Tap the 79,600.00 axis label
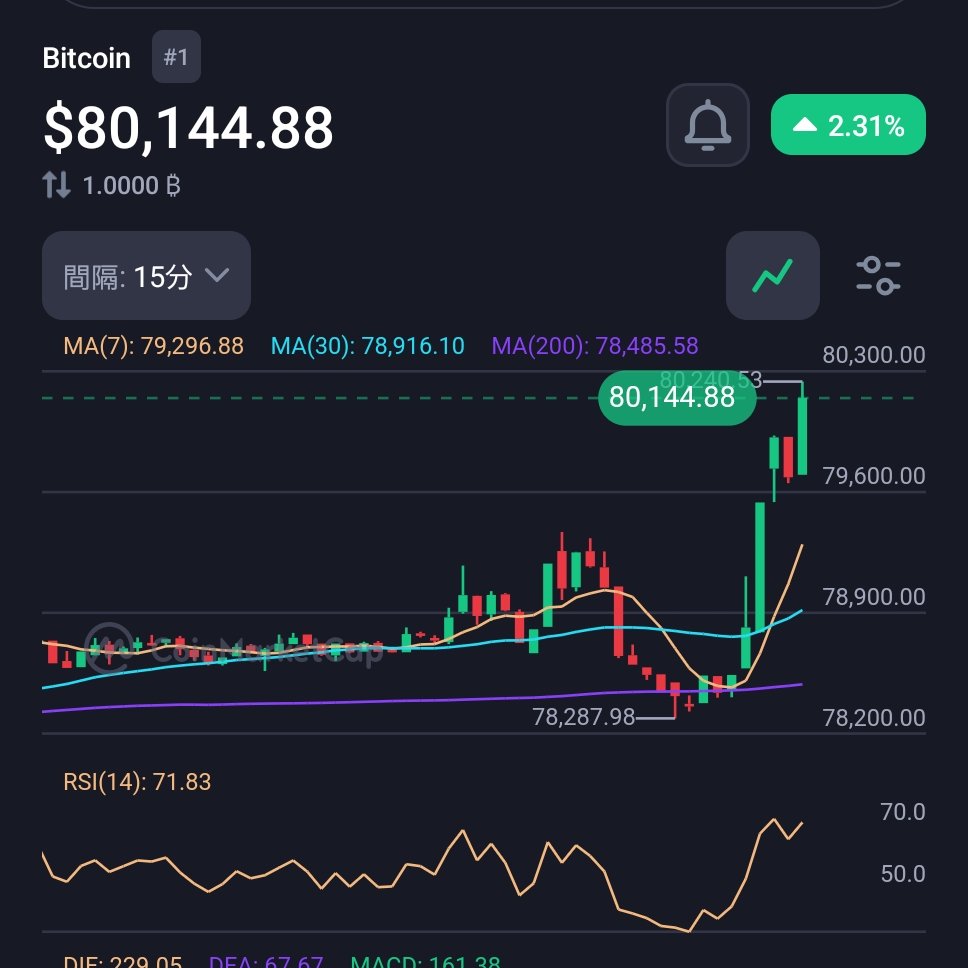Viewport: 968px width, 968px height. click(874, 476)
